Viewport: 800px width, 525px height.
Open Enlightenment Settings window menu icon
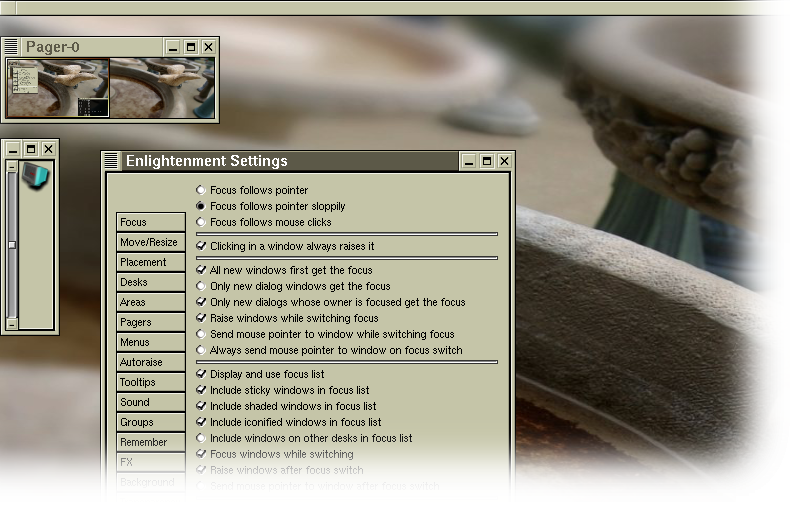[x=111, y=161]
